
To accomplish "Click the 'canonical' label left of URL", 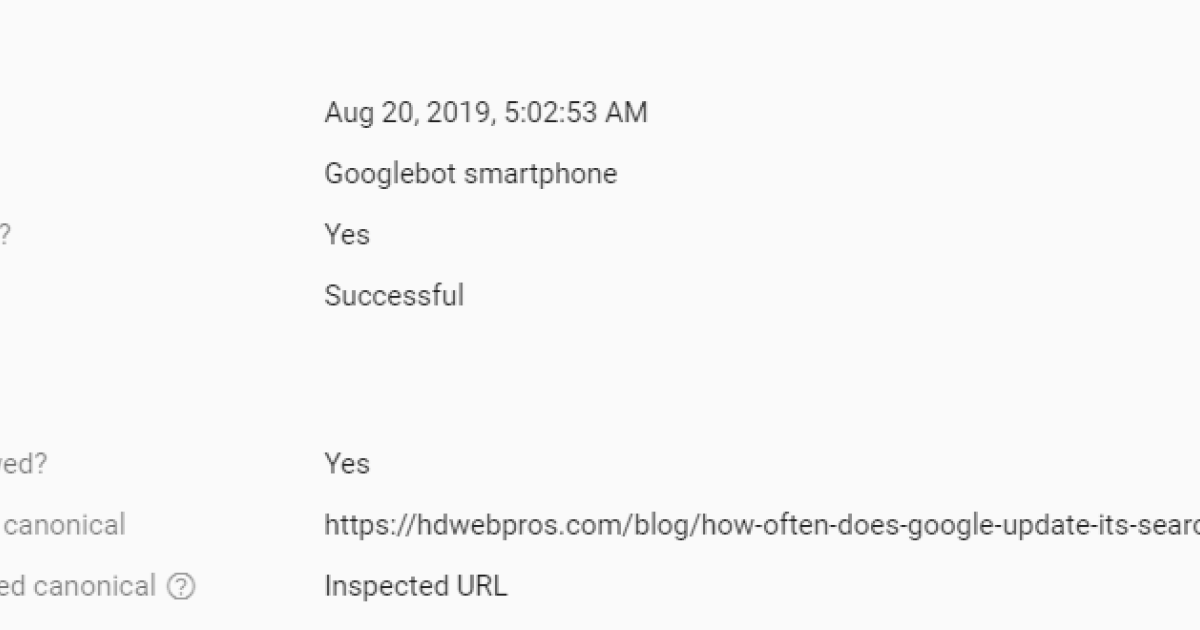I will [x=65, y=525].
